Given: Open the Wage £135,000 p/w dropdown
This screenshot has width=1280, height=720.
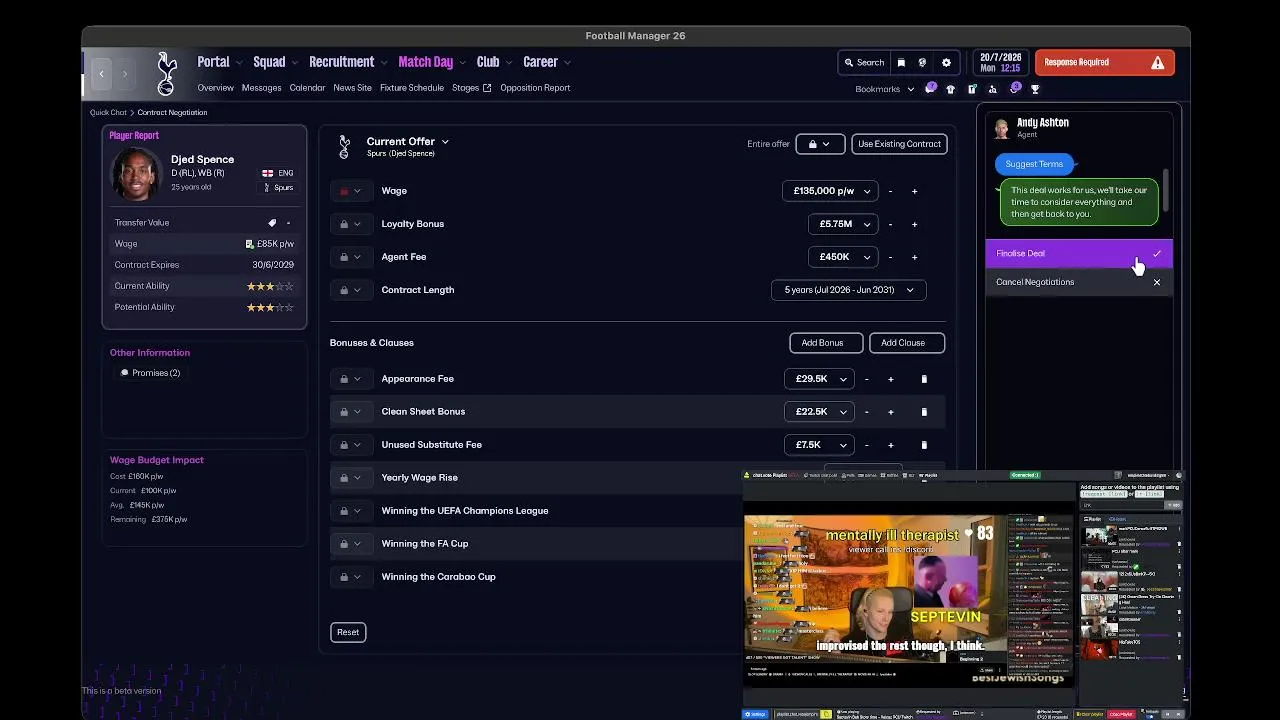Looking at the screenshot, I should pyautogui.click(x=830, y=191).
